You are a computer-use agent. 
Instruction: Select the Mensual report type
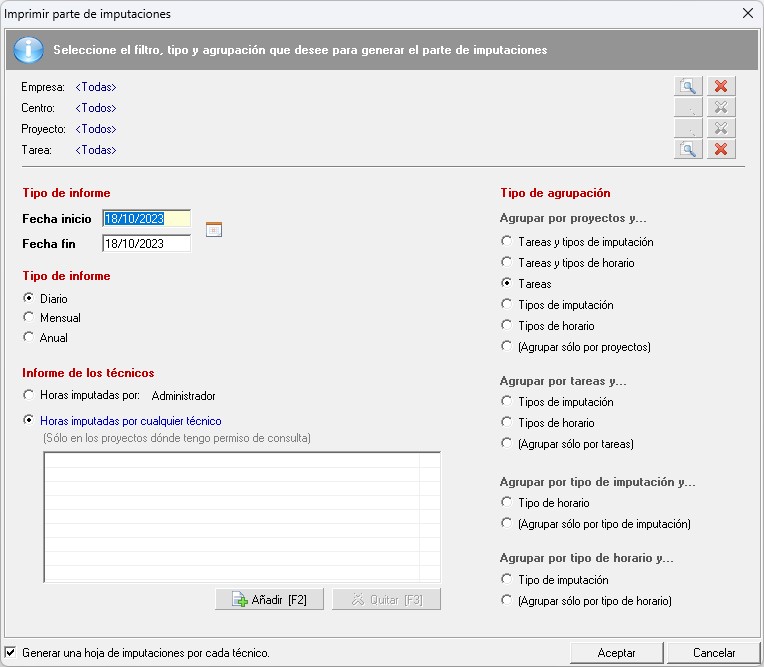pyautogui.click(x=29, y=318)
